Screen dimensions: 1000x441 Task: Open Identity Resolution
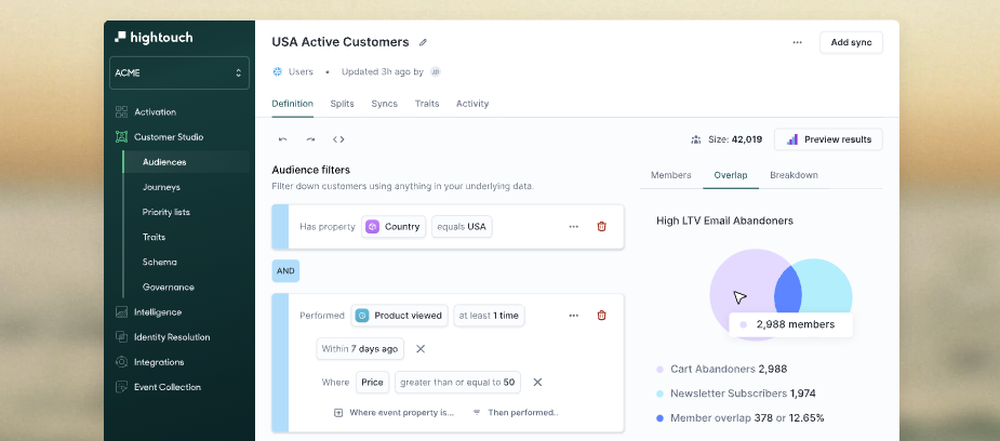pos(172,337)
